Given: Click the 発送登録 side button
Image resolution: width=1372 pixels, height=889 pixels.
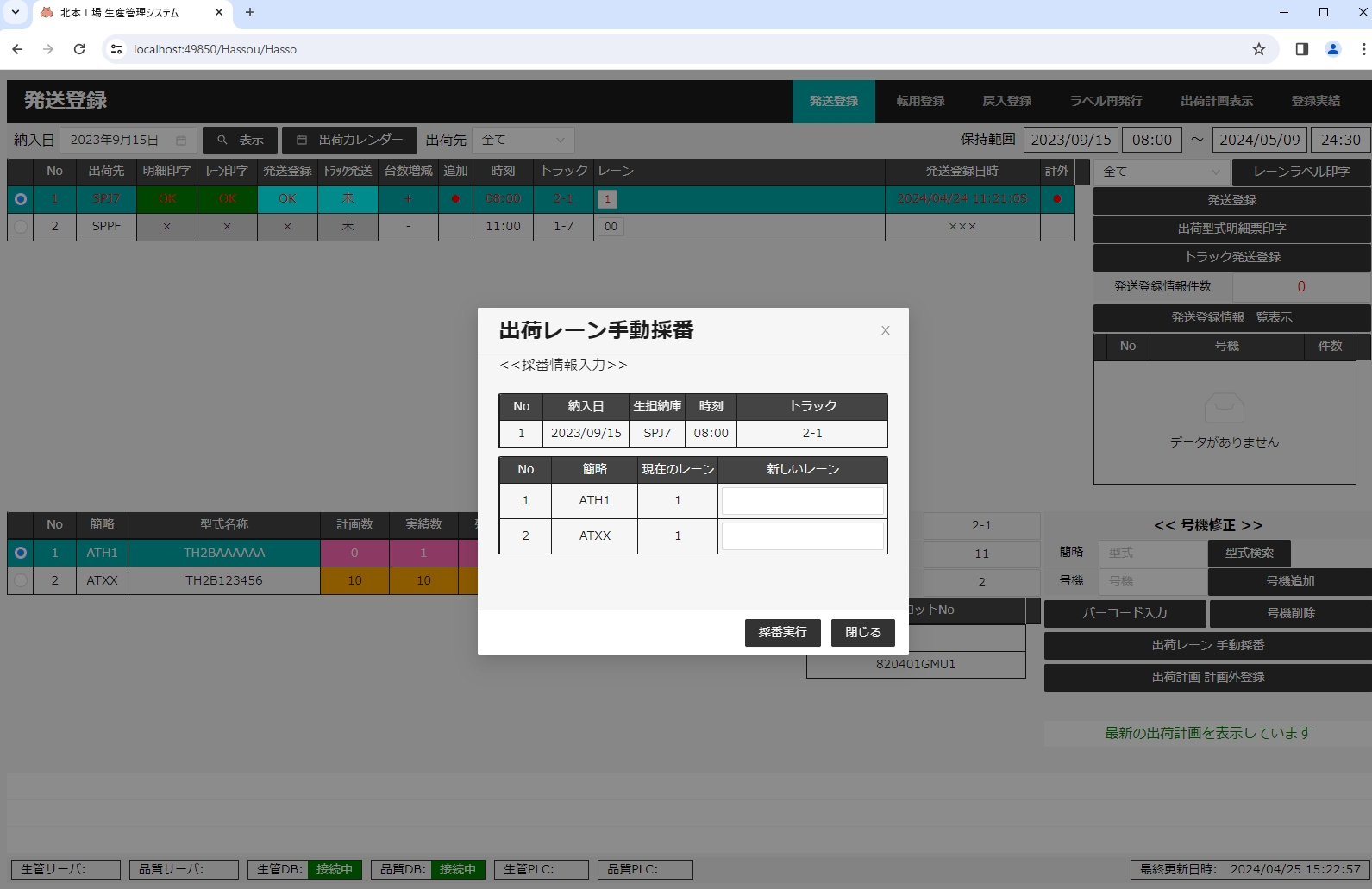Looking at the screenshot, I should 1231,200.
